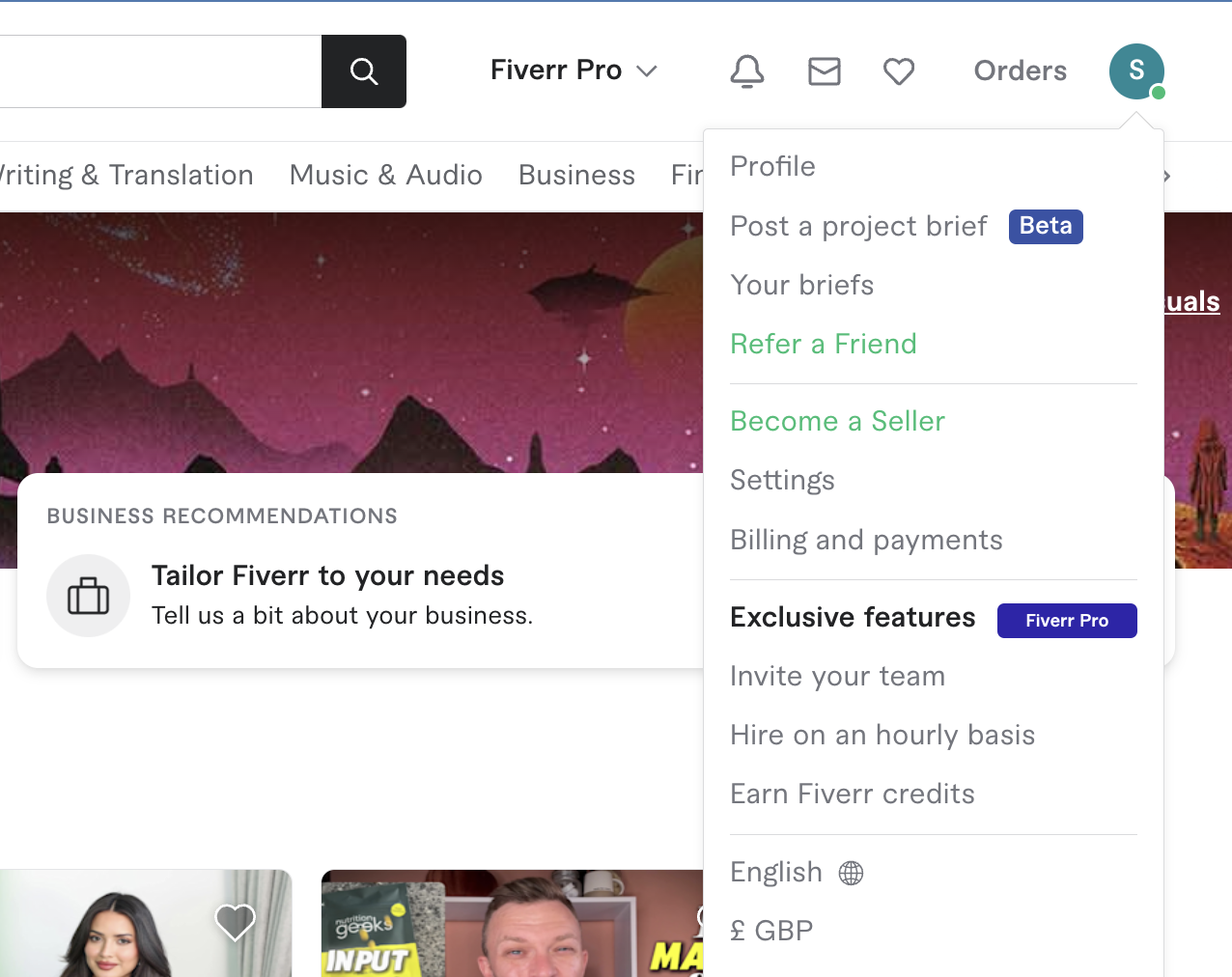Open Settings from the account menu
Viewport: 1232px width, 977px height.
click(x=782, y=480)
